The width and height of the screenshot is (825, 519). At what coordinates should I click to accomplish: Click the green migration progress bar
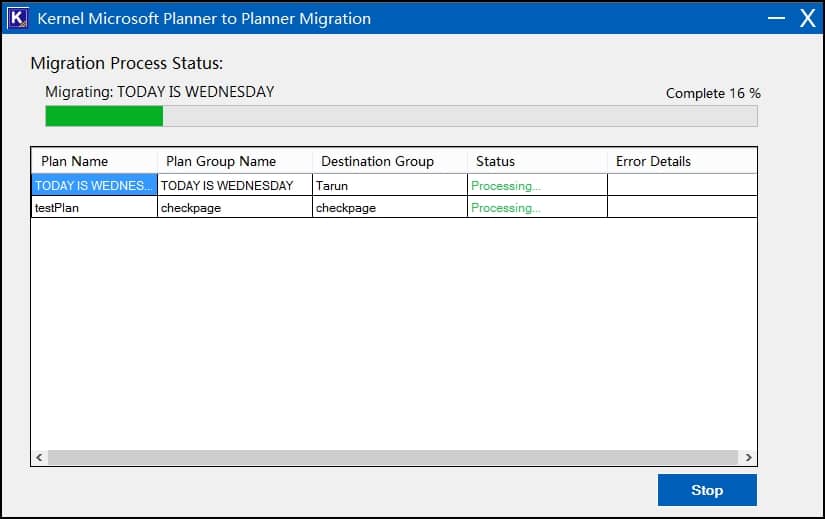(x=401, y=116)
